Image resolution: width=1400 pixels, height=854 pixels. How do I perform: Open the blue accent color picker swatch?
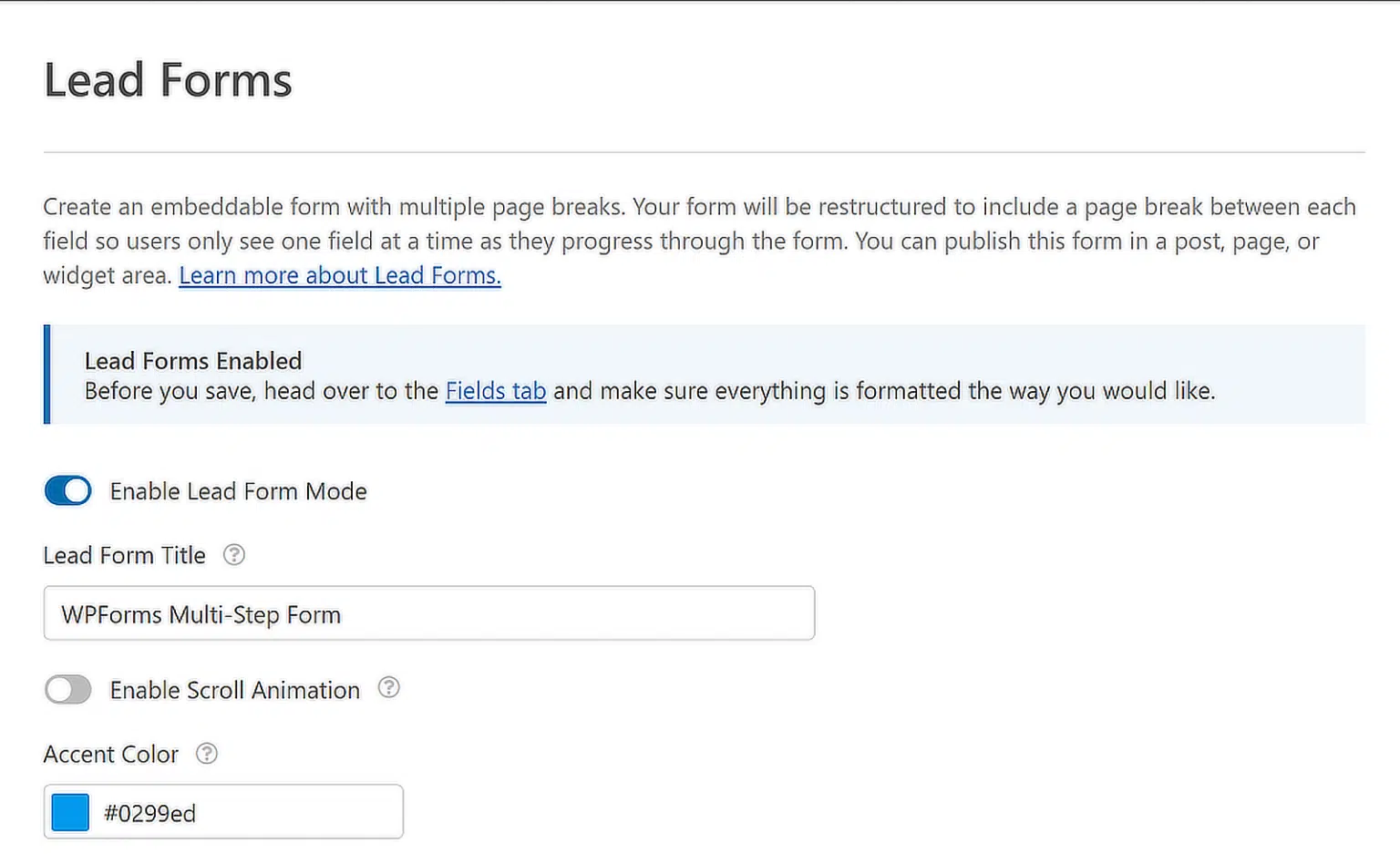pyautogui.click(x=69, y=812)
